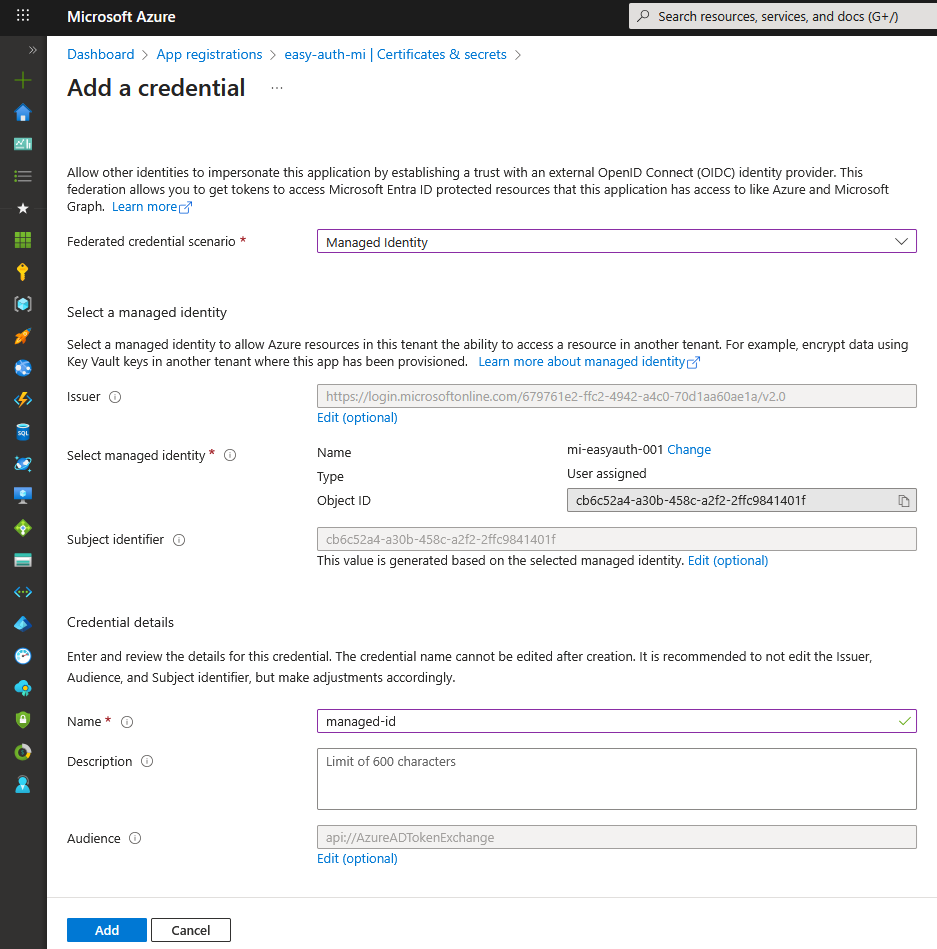Screen dimensions: 937x949
Task: Click the top search resources bar
Action: point(783,16)
